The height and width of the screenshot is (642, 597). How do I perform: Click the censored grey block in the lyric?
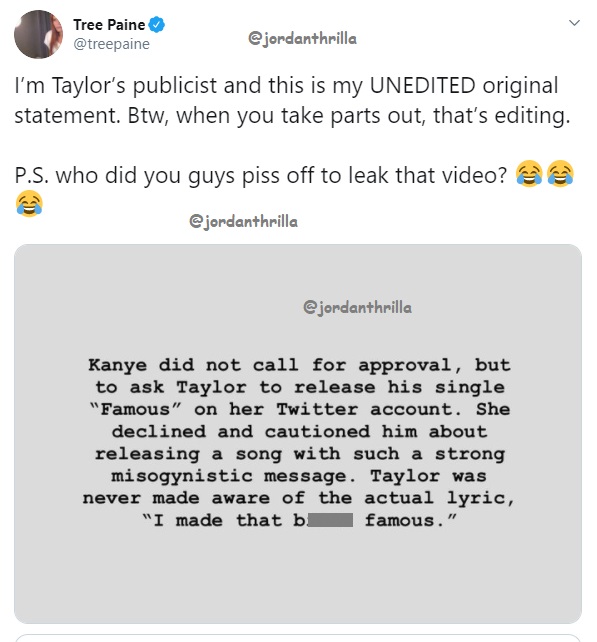tap(330, 520)
